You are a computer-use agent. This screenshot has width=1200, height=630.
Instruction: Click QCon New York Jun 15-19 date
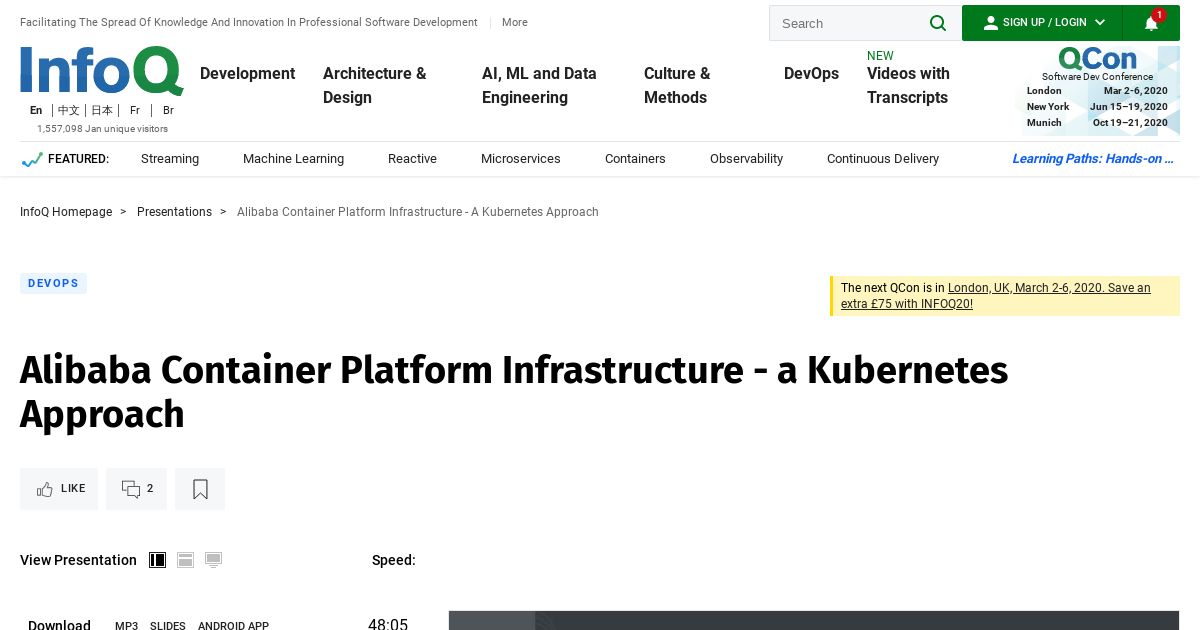pyautogui.click(x=1097, y=107)
